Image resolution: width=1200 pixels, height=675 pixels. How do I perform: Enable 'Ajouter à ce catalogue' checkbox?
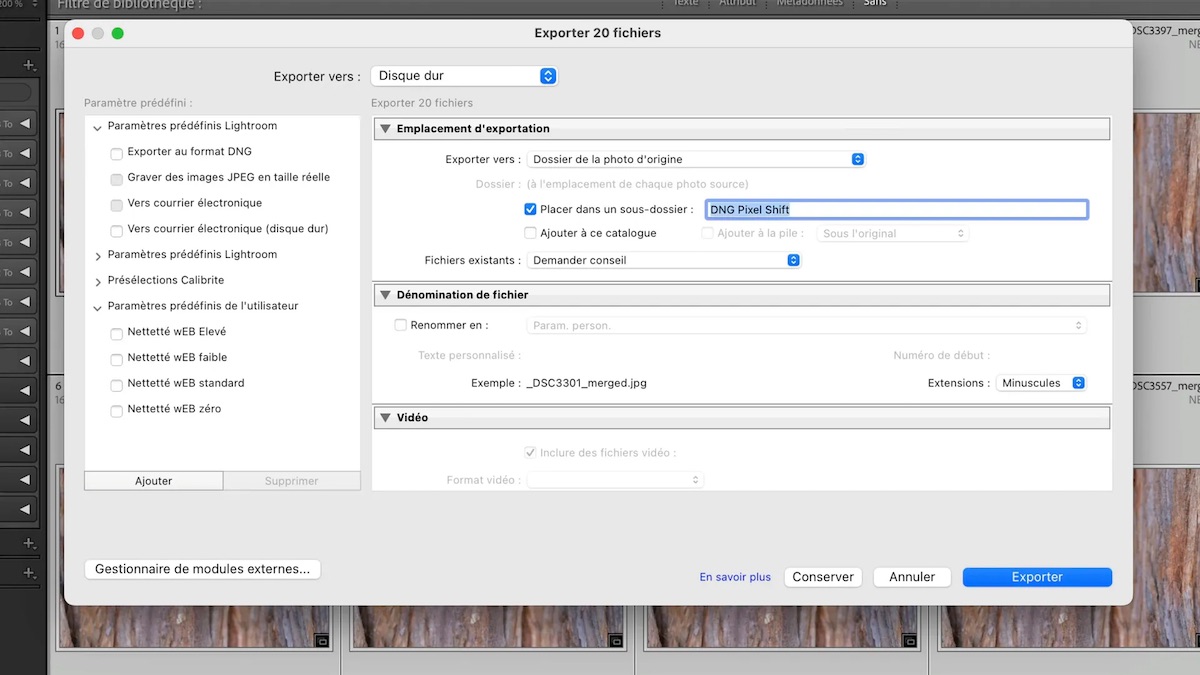point(530,233)
